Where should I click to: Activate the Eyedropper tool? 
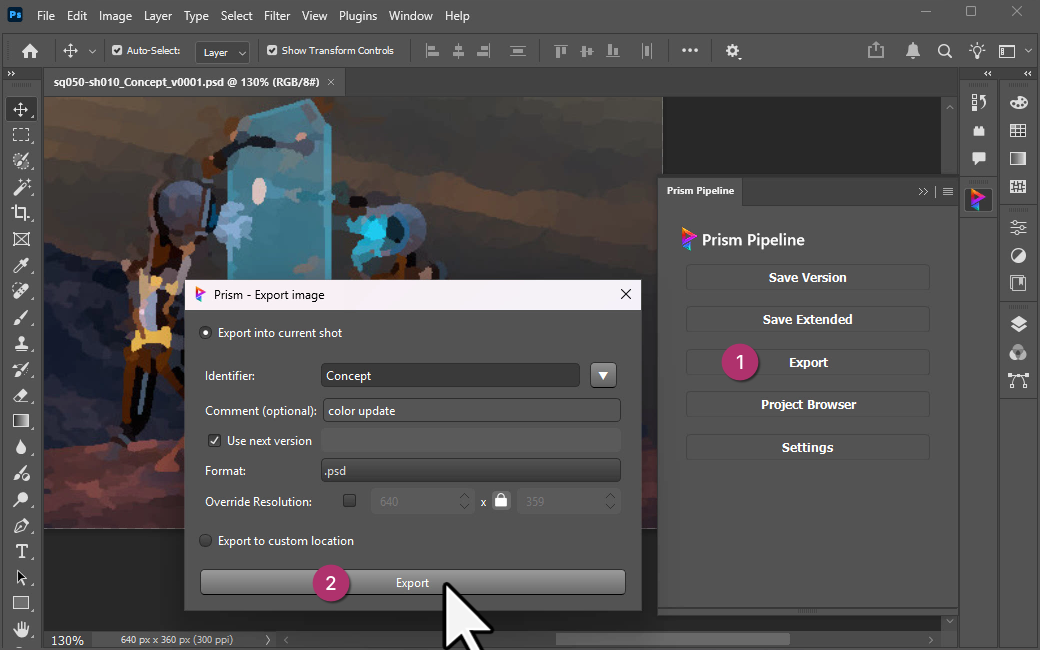pyautogui.click(x=21, y=265)
